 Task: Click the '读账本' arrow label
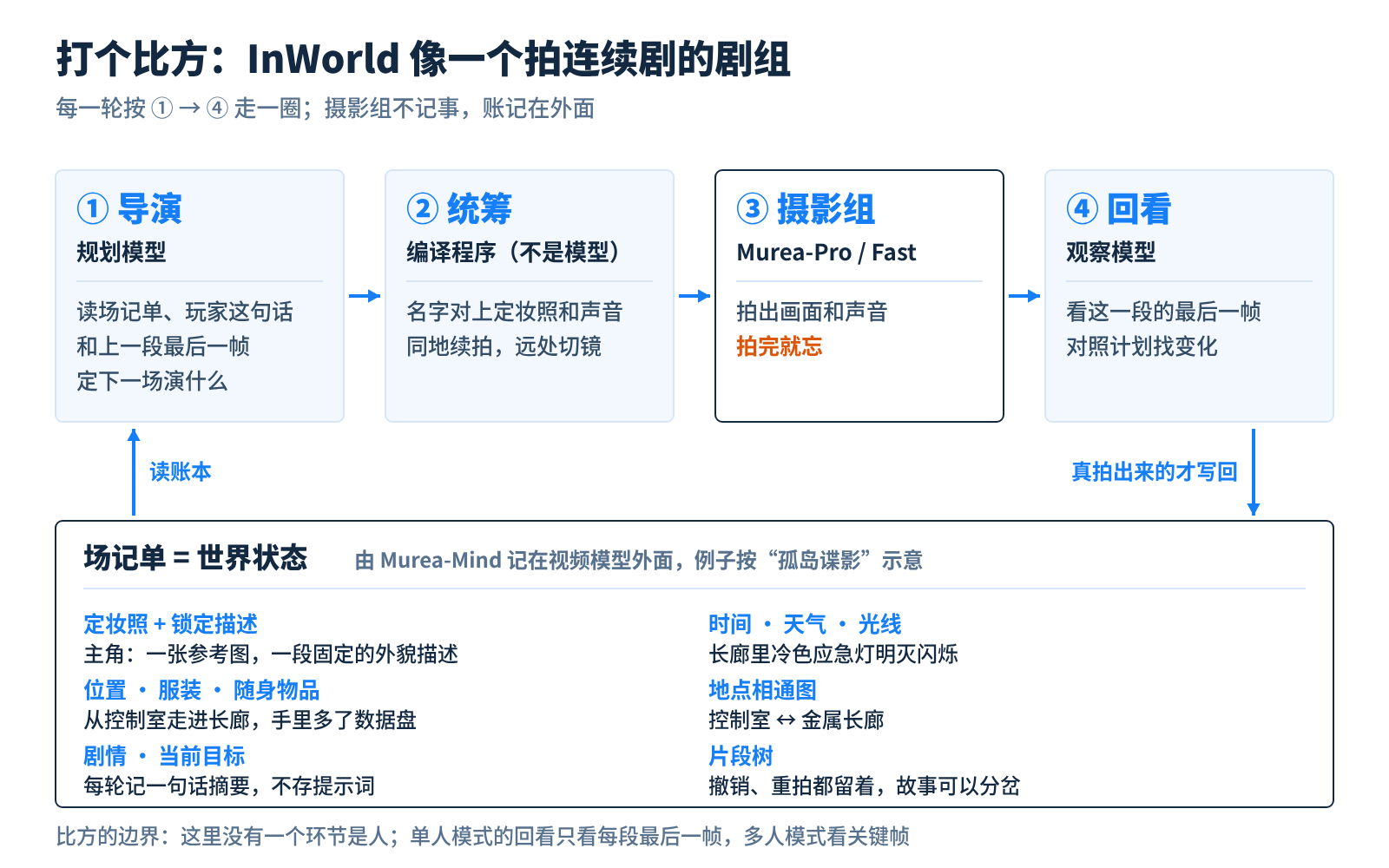click(x=181, y=471)
